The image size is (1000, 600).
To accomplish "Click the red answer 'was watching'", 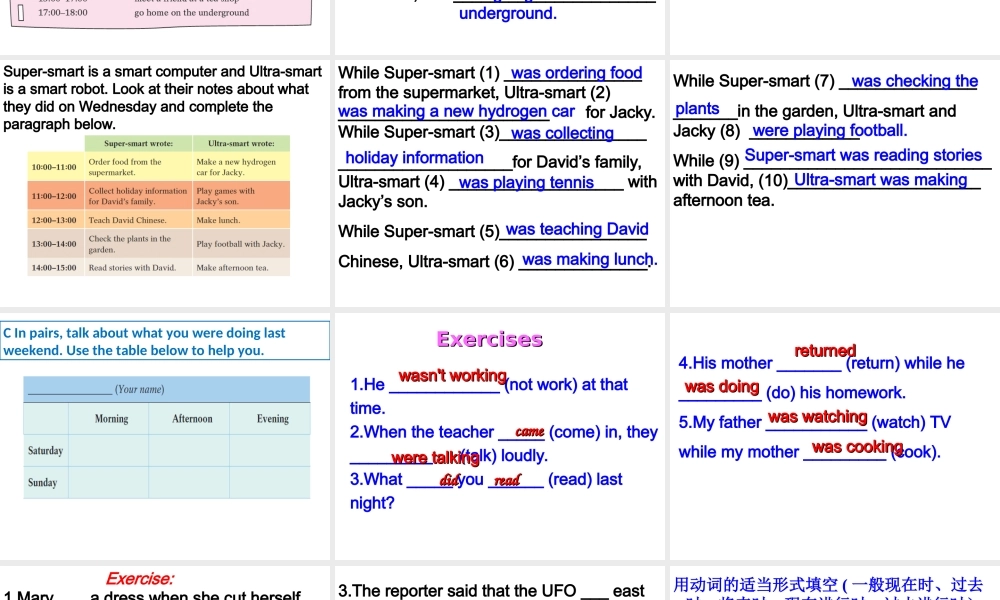I will pos(818,417).
